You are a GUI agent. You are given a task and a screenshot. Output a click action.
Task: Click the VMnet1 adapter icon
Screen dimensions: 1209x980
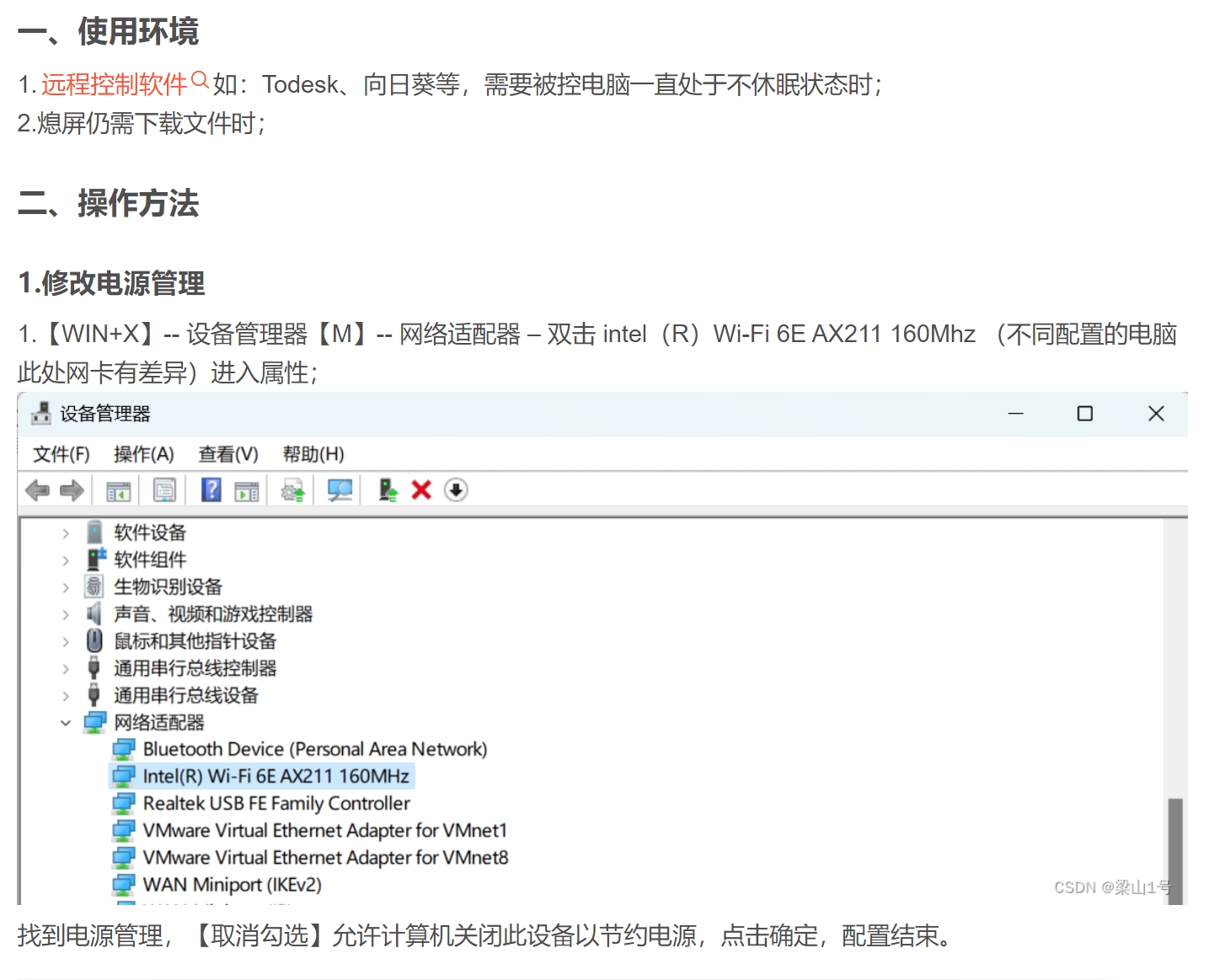[124, 830]
